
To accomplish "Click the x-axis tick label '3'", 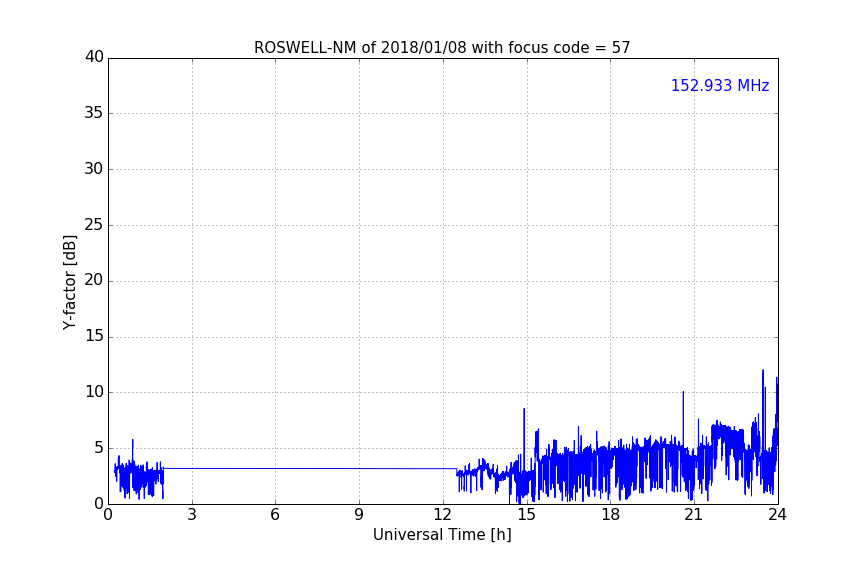I will pos(192,515).
